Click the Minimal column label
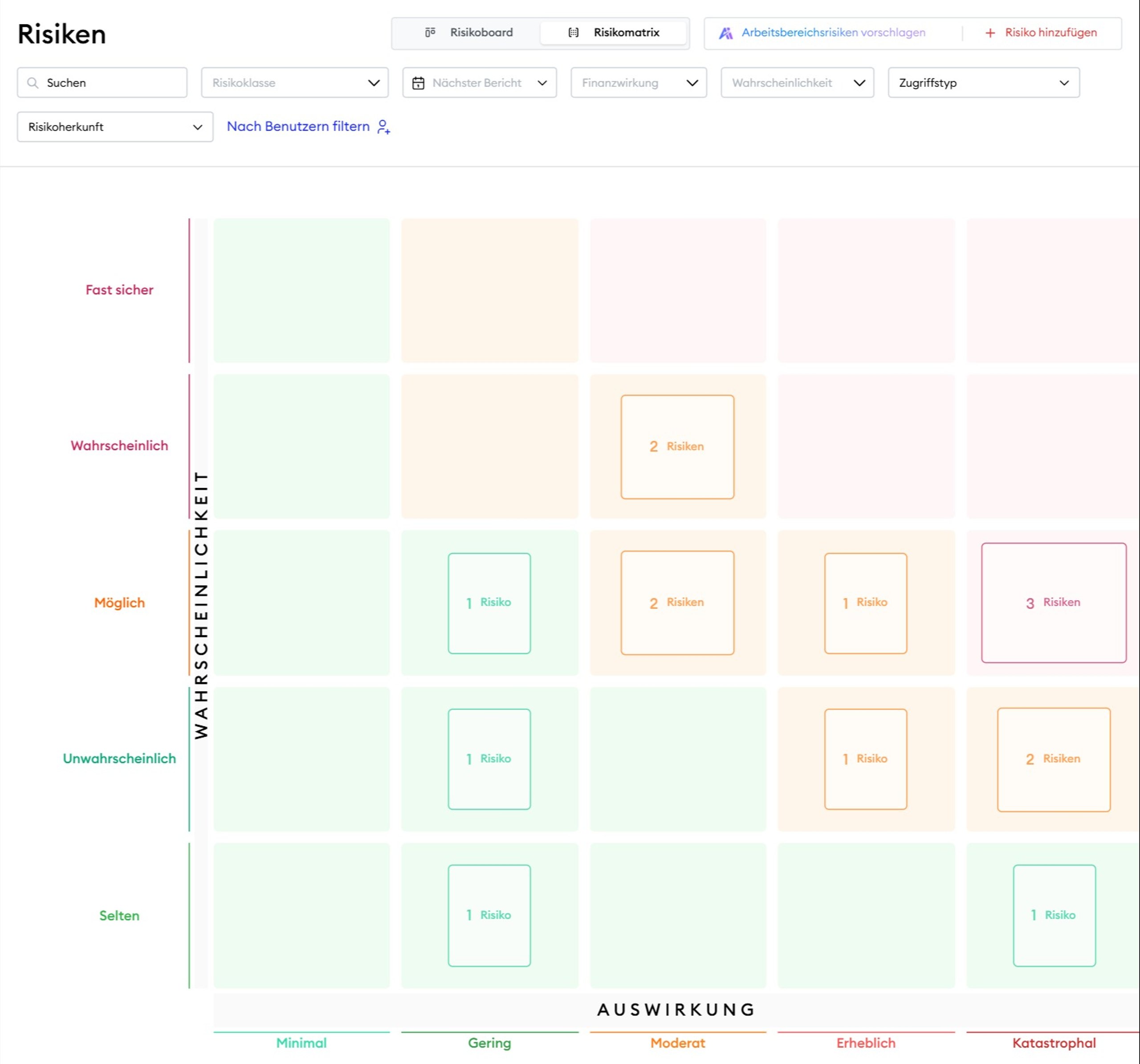 coord(301,1043)
